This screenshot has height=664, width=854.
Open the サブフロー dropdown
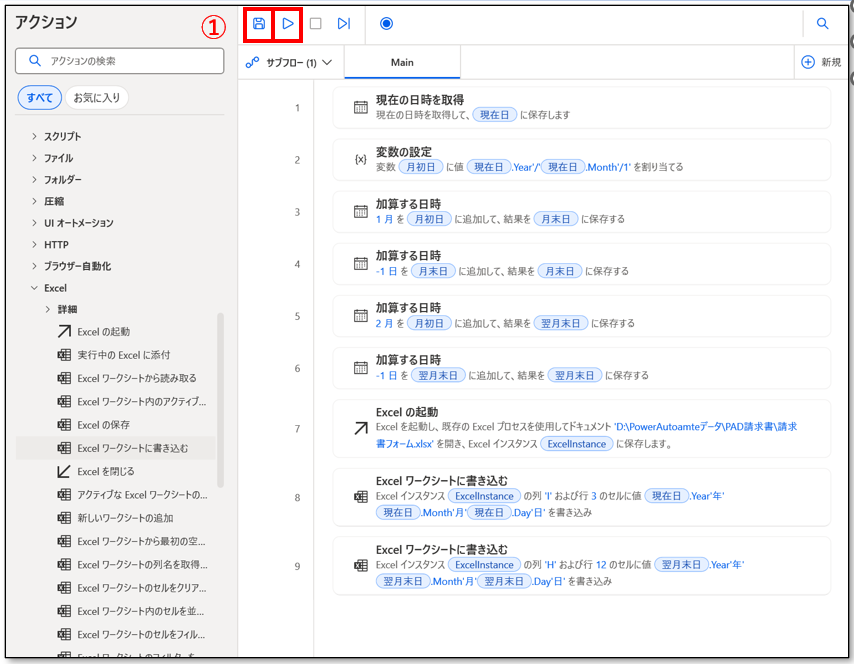tap(290, 62)
